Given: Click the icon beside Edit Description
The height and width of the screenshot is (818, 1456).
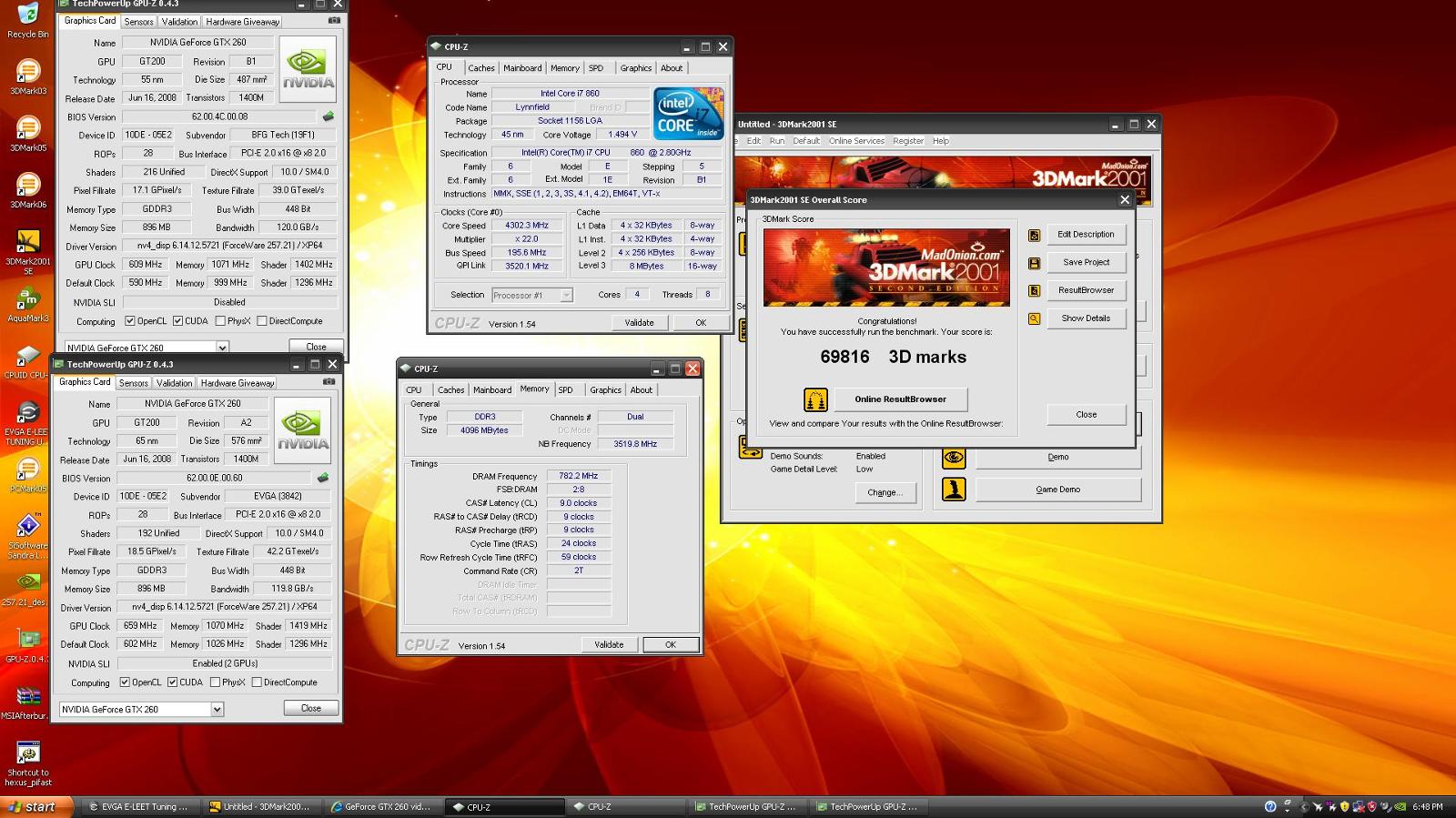Looking at the screenshot, I should pyautogui.click(x=1034, y=235).
